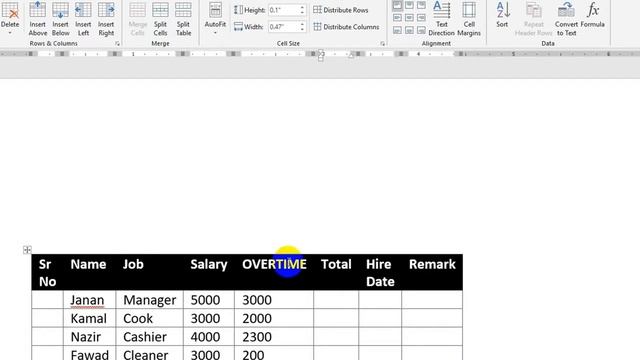Insert a Formula into the cell
Image resolution: width=640 pixels, height=360 pixels.
(x=593, y=16)
